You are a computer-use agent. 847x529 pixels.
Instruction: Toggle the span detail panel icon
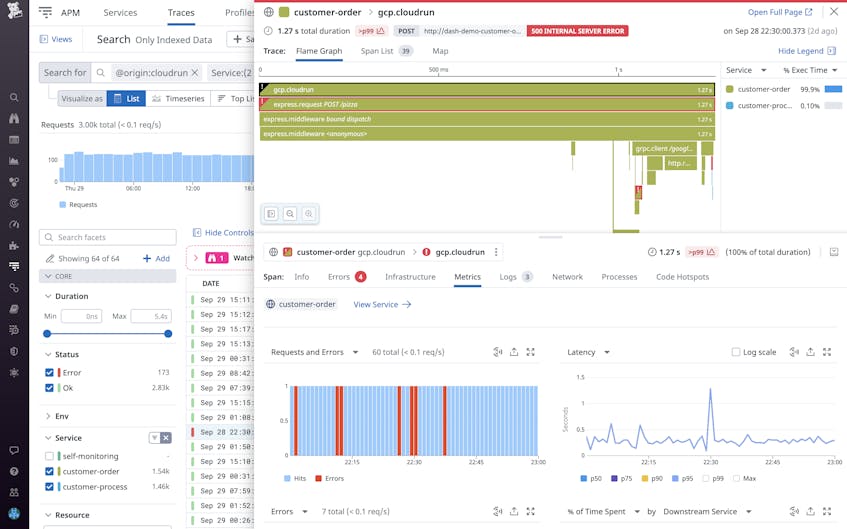pos(834,252)
